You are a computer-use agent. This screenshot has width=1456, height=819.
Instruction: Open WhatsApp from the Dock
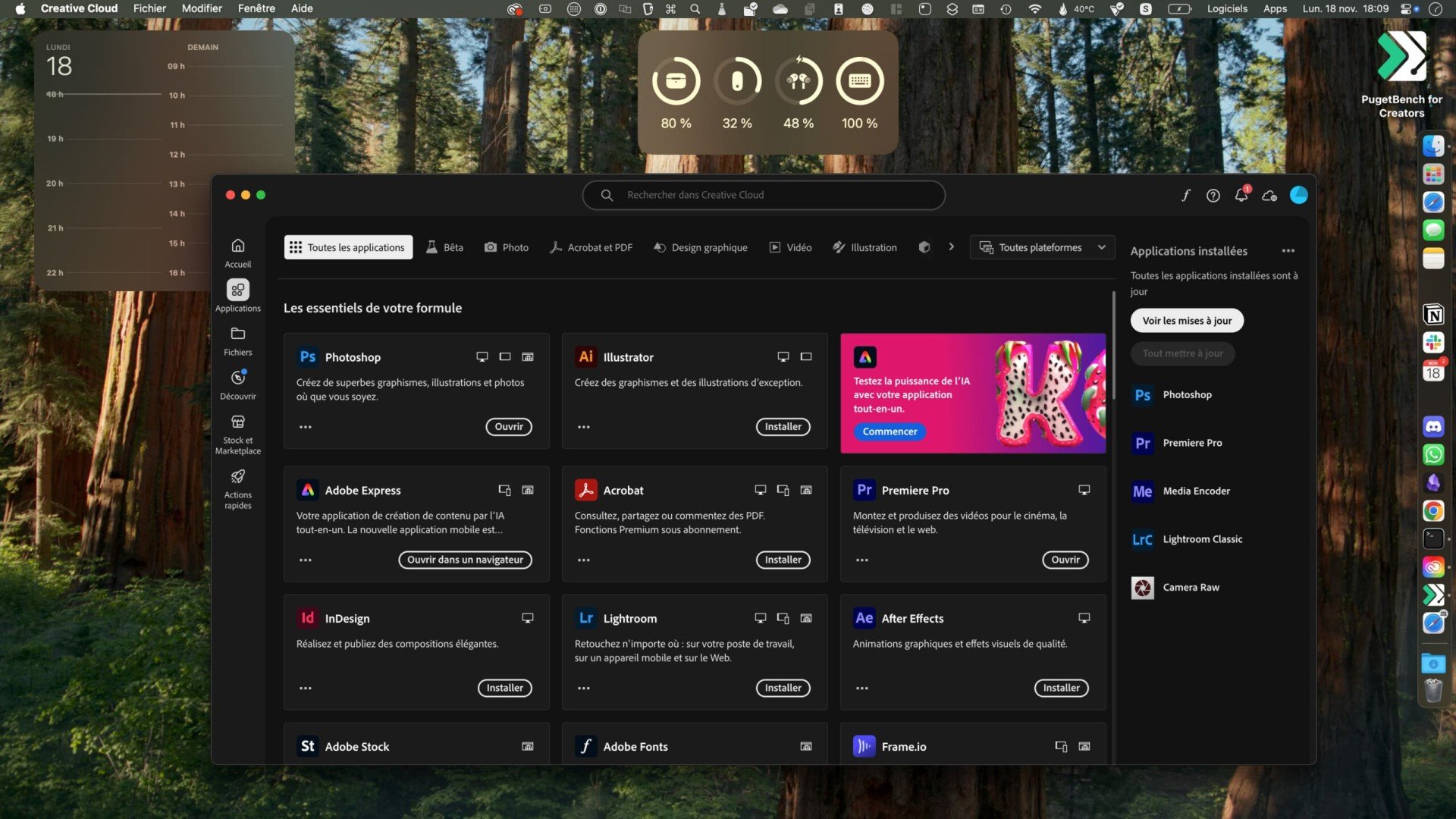[x=1432, y=455]
